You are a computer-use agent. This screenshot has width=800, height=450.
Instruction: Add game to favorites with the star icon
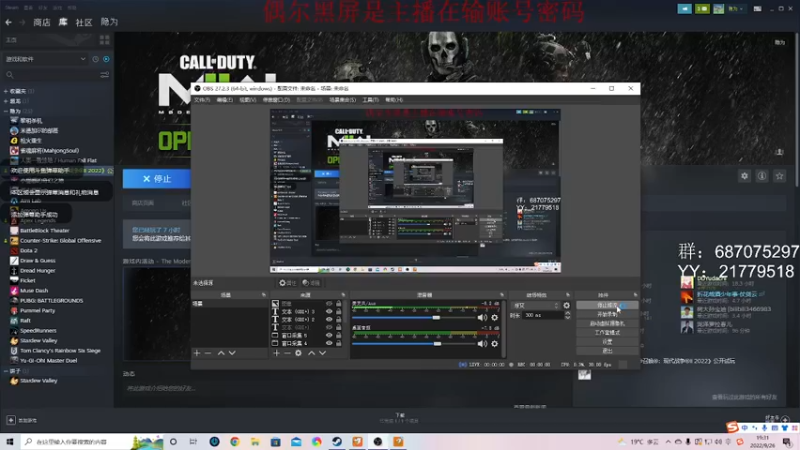(779, 176)
